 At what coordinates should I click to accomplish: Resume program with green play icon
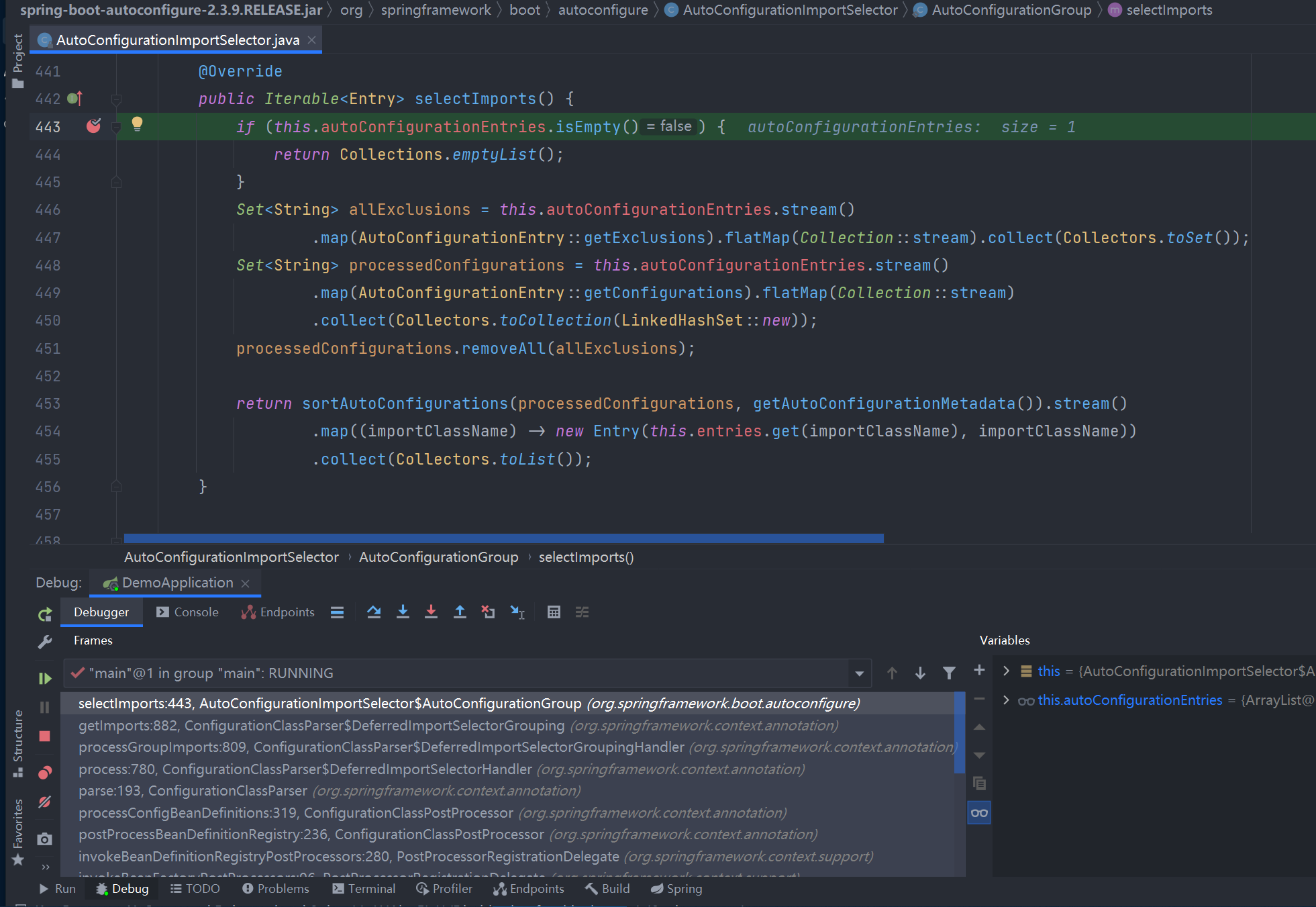point(45,679)
